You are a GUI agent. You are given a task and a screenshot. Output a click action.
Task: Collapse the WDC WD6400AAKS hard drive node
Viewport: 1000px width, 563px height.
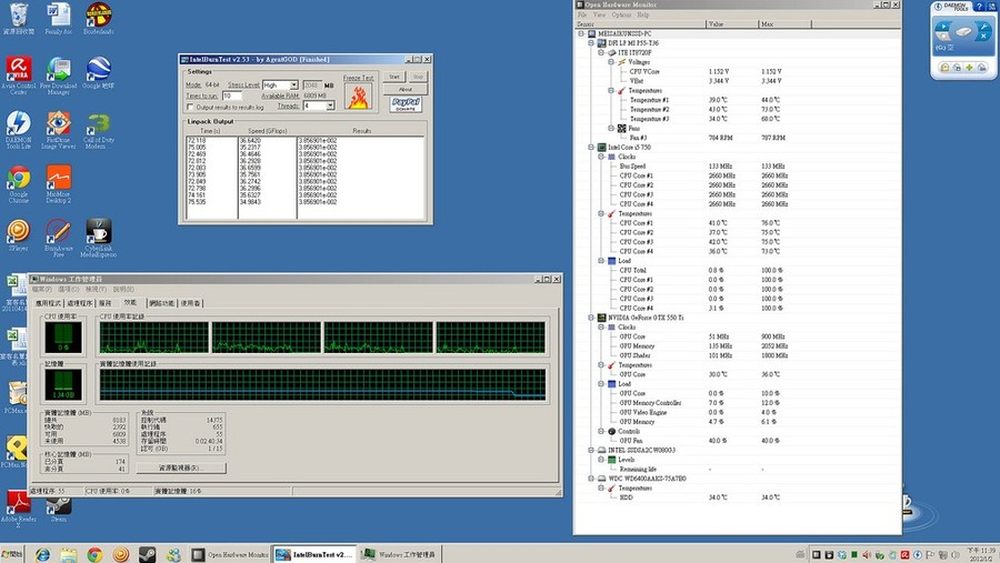pyautogui.click(x=591, y=478)
